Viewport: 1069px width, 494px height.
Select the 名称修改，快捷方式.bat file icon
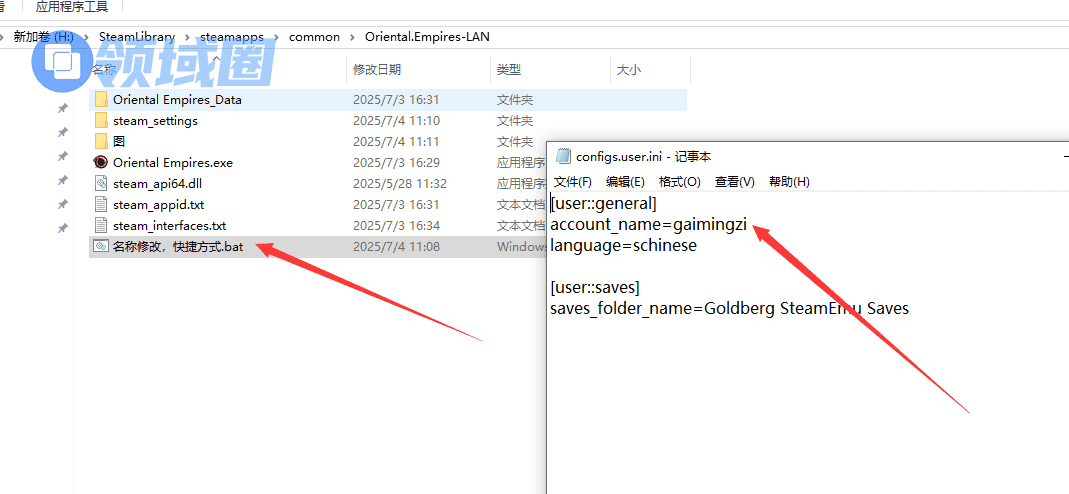[x=100, y=247]
